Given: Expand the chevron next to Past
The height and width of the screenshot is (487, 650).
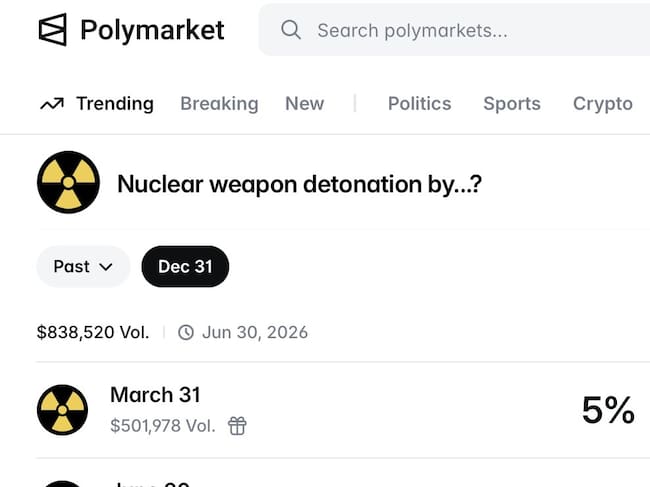Looking at the screenshot, I should (106, 267).
